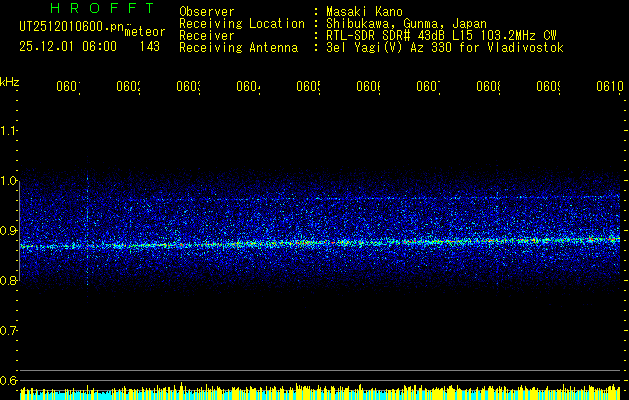Click the date stamp 25.12.01 06:00

[68, 46]
